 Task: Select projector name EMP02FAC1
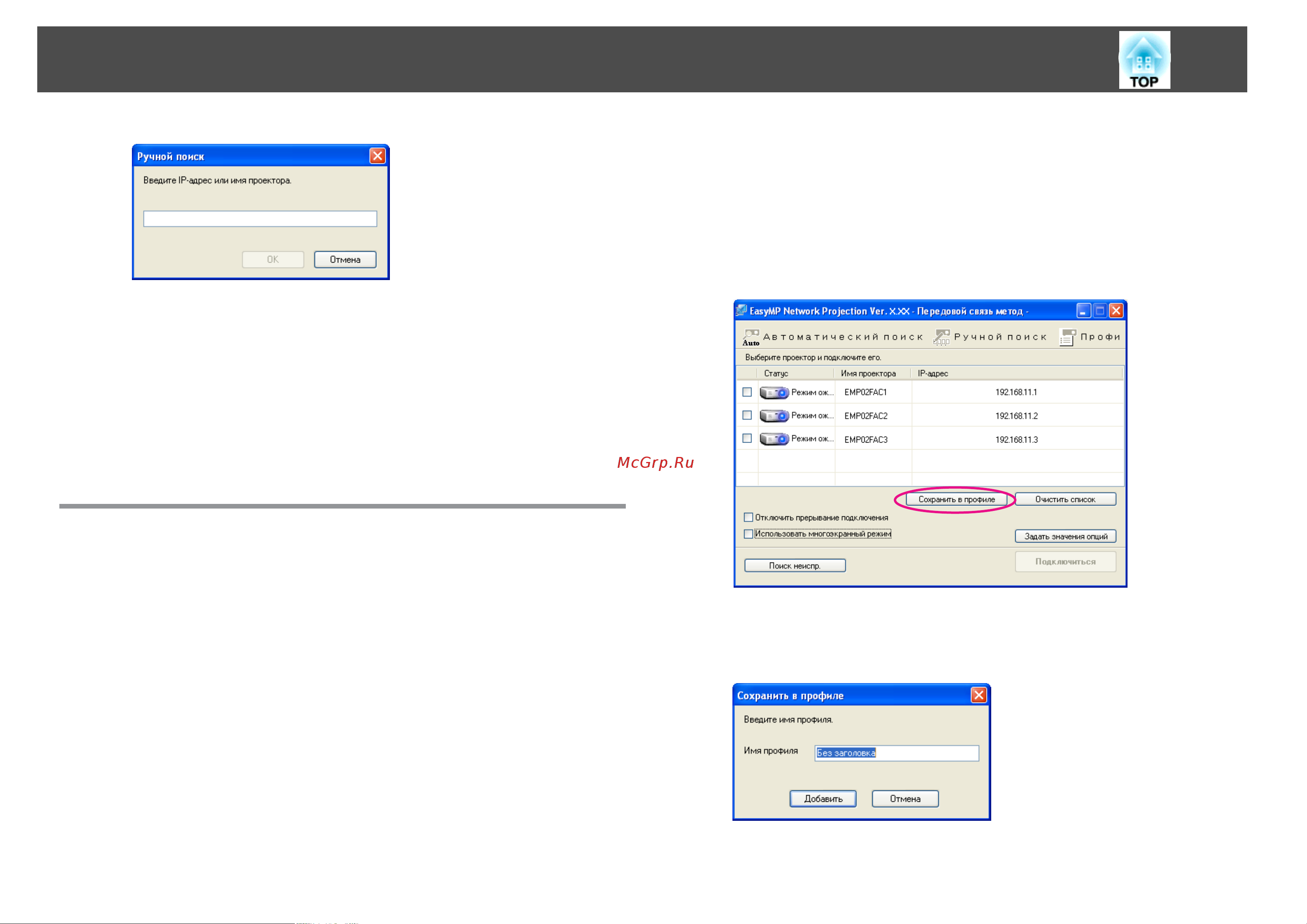tap(865, 392)
